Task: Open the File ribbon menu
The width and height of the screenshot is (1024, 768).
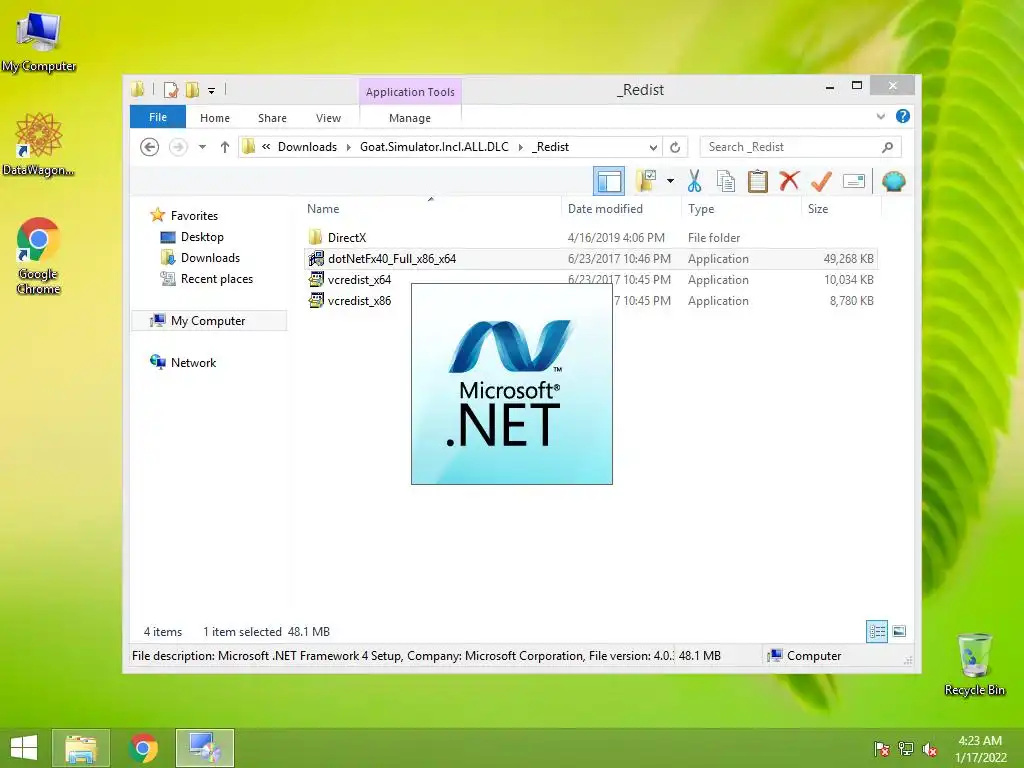Action: tap(158, 117)
